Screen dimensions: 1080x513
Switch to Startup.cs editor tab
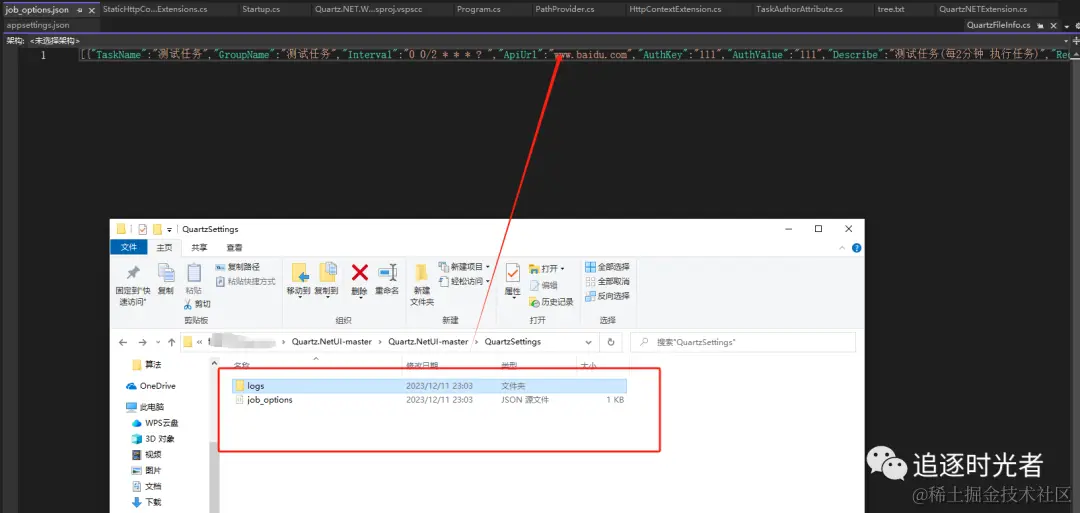(x=261, y=10)
